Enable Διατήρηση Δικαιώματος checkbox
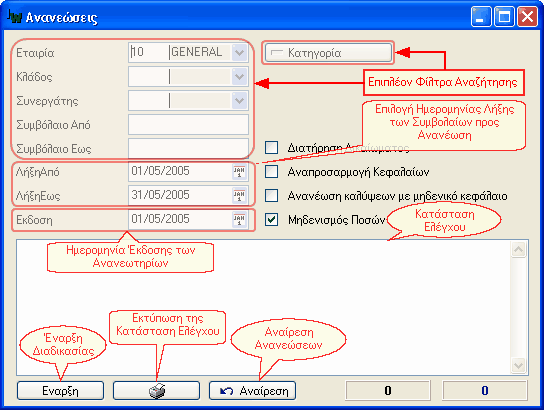The height and width of the screenshot is (410, 544). (x=271, y=147)
